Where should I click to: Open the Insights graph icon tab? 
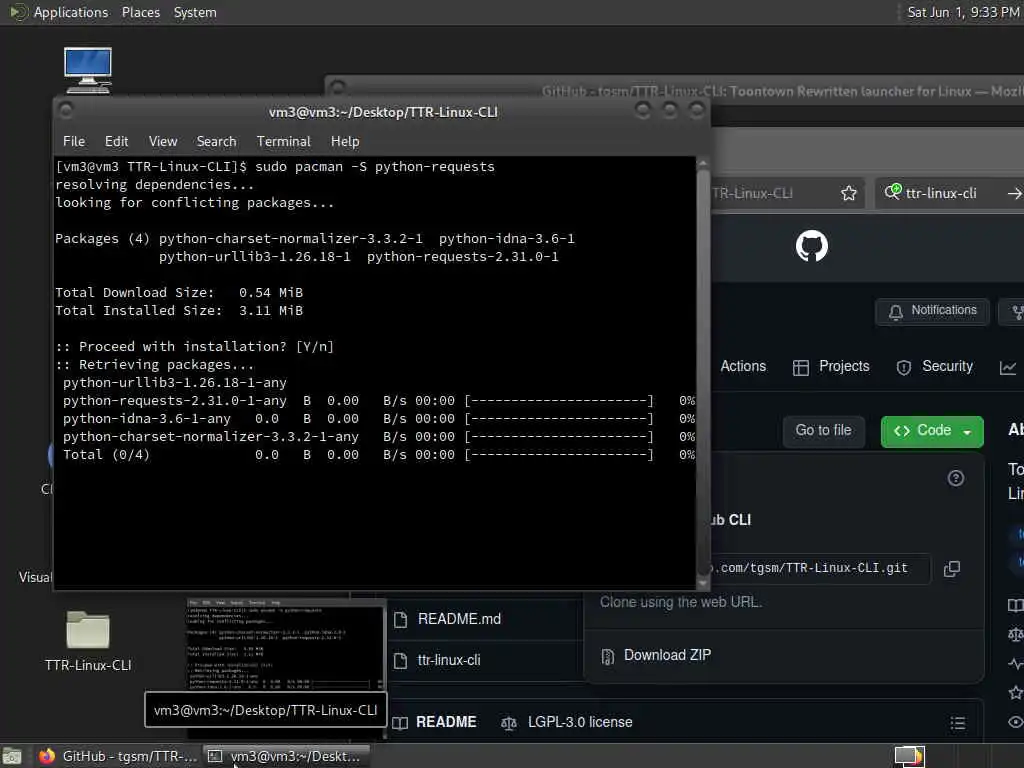point(1008,368)
